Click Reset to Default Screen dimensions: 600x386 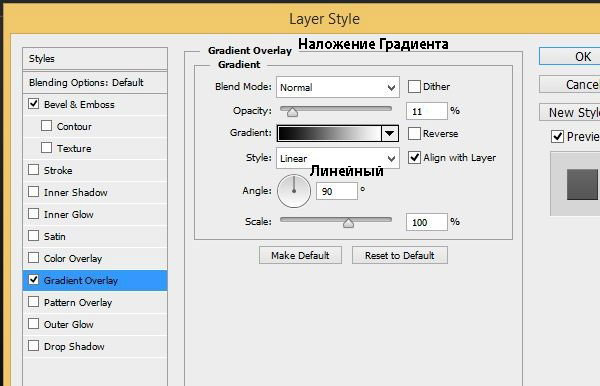click(400, 255)
